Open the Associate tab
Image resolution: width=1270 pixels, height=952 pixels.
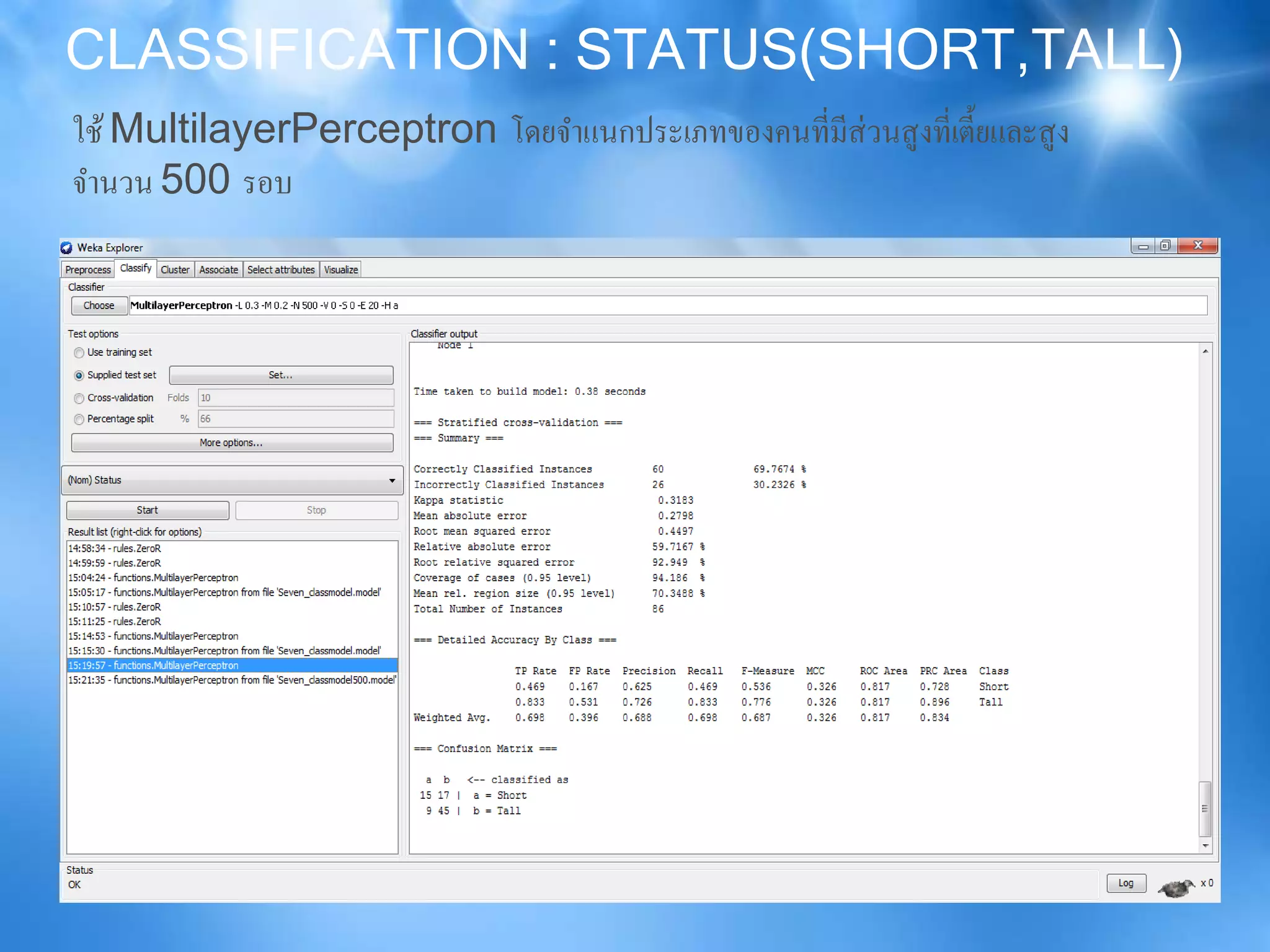218,270
